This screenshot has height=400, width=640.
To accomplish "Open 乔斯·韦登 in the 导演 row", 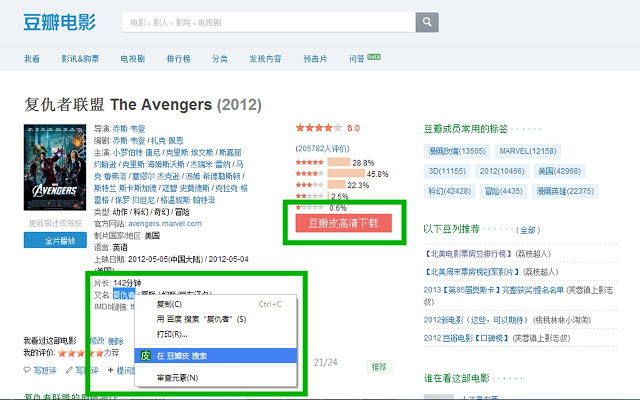I will [129, 129].
